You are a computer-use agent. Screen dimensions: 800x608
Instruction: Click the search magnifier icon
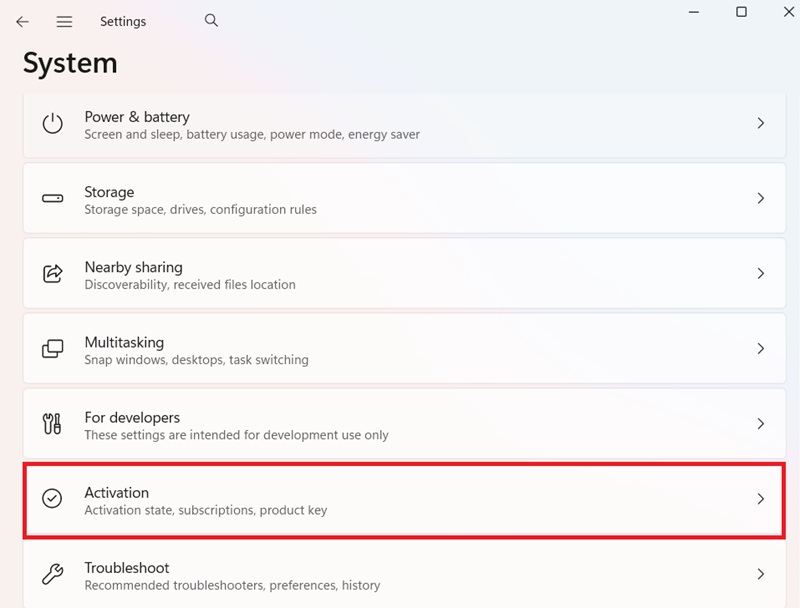coord(211,20)
